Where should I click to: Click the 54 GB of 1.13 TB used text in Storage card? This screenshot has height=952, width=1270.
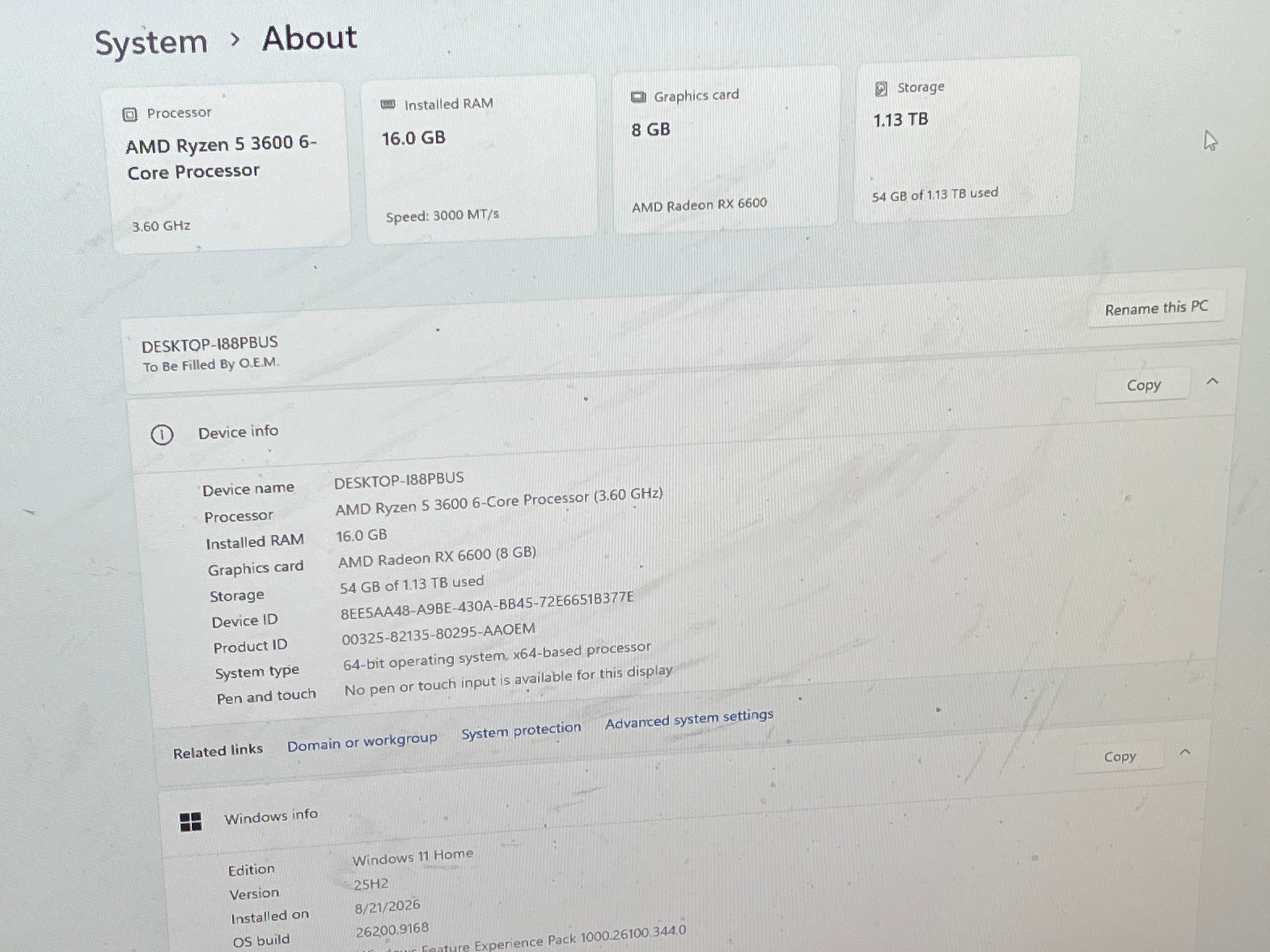coord(935,195)
